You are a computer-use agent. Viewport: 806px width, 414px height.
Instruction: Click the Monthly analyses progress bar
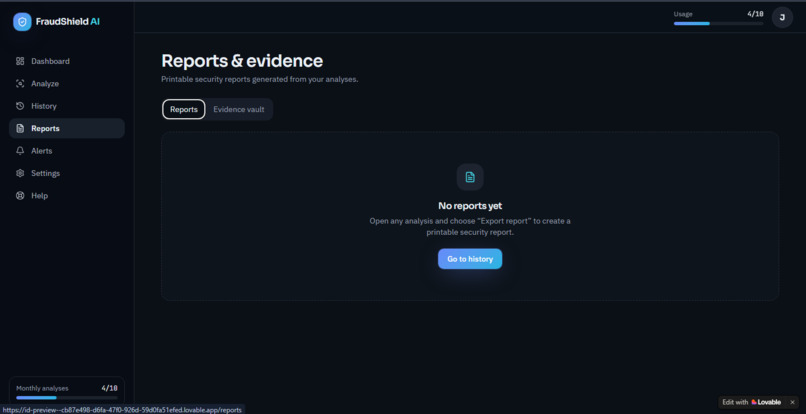click(x=67, y=398)
